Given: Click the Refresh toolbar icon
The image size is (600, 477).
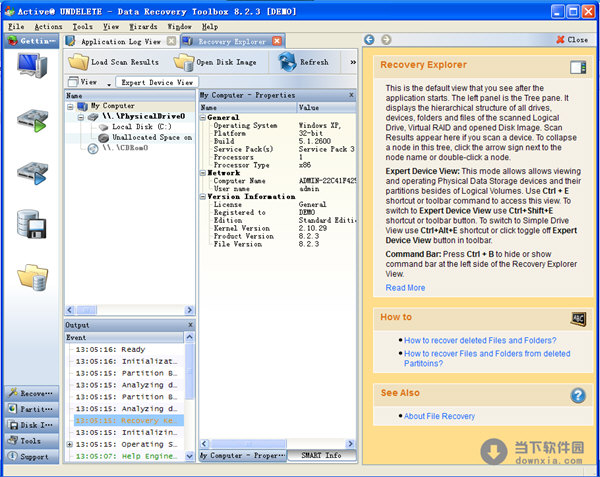Looking at the screenshot, I should 287,62.
